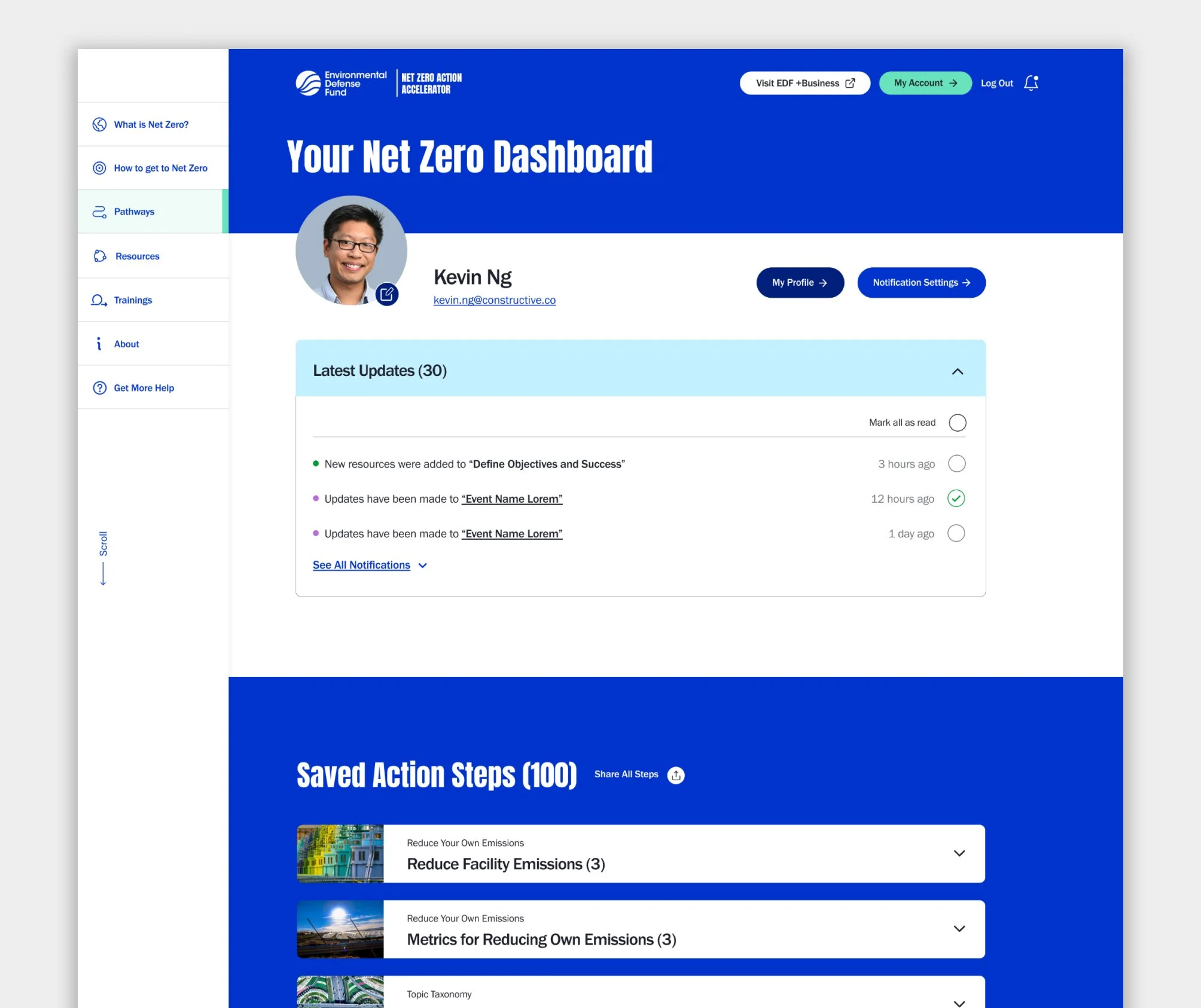Click the Metrics for Reducing Emissions thumbnail
Image resolution: width=1201 pixels, height=1008 pixels.
coord(340,929)
